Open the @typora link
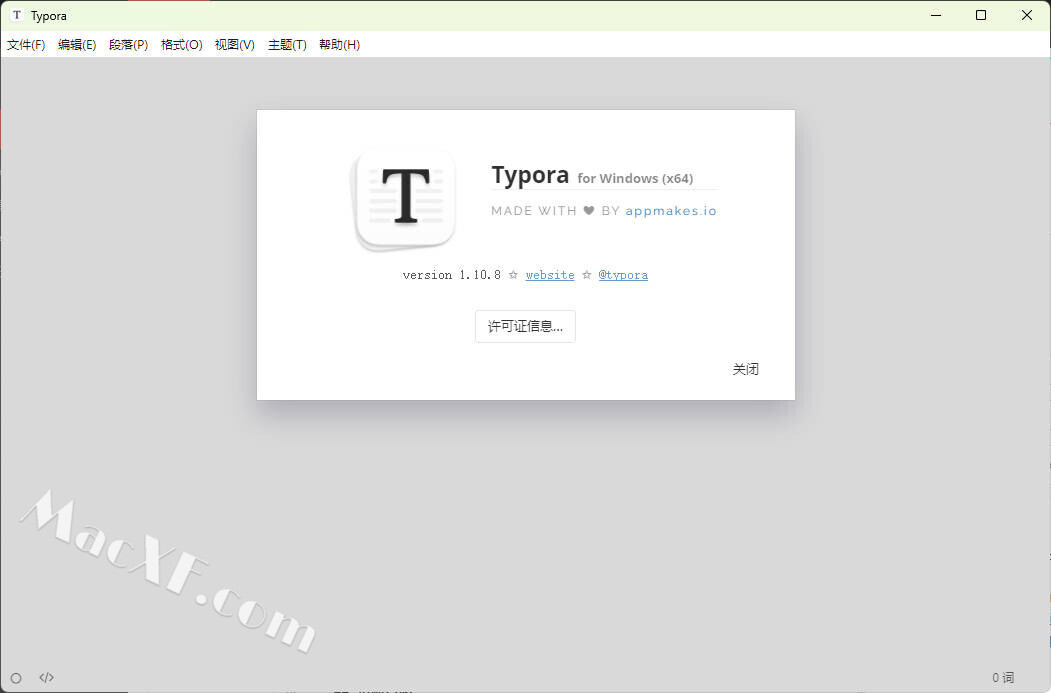This screenshot has width=1051, height=693. (623, 275)
